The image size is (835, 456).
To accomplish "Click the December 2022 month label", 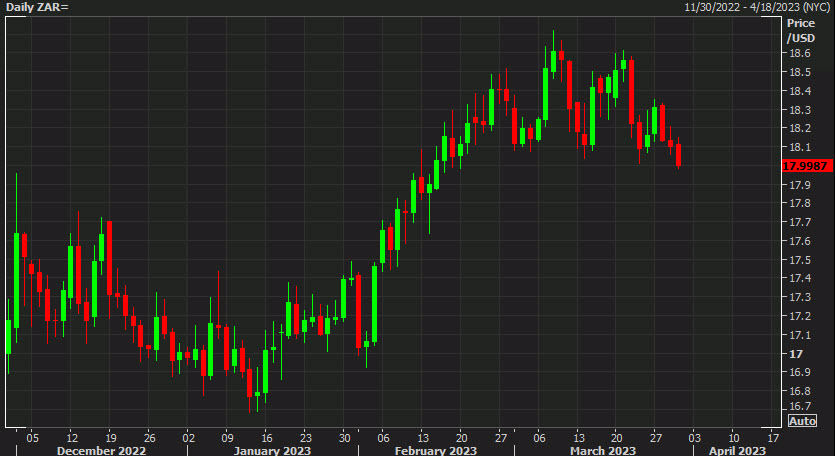I will coord(101,451).
